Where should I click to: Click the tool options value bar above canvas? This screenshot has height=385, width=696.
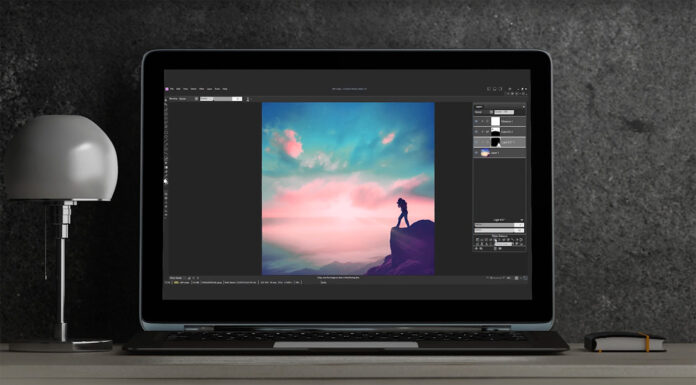pyautogui.click(x=221, y=99)
